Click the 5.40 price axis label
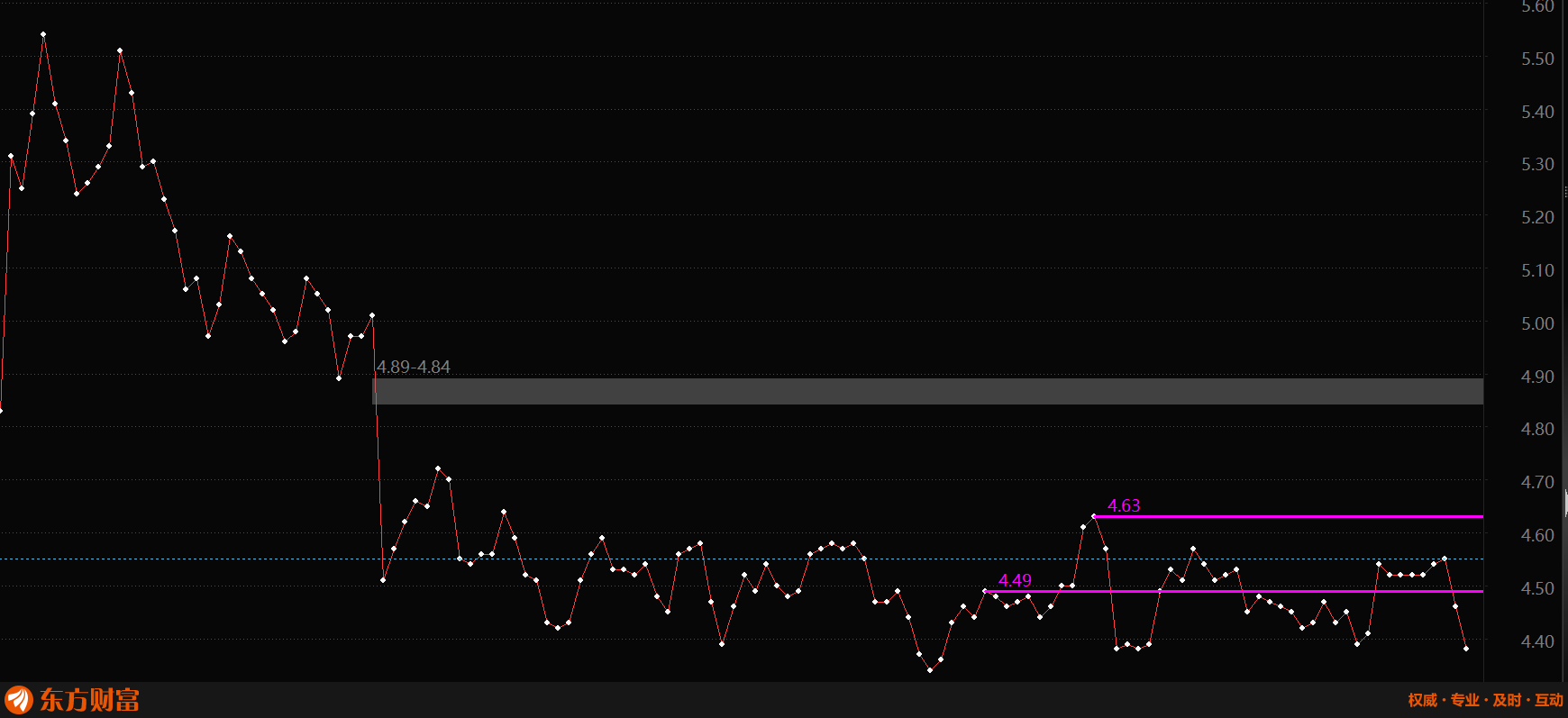 tap(1537, 112)
